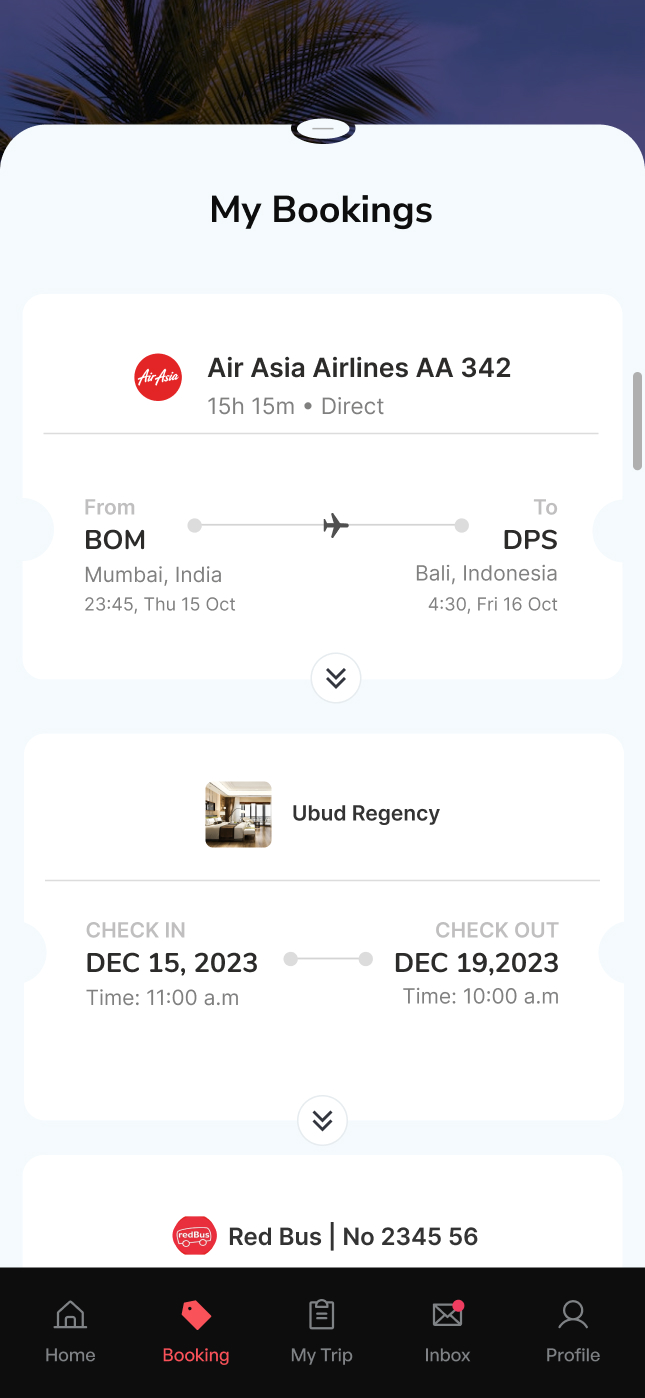Open My Trip clipboard icon

(322, 1314)
